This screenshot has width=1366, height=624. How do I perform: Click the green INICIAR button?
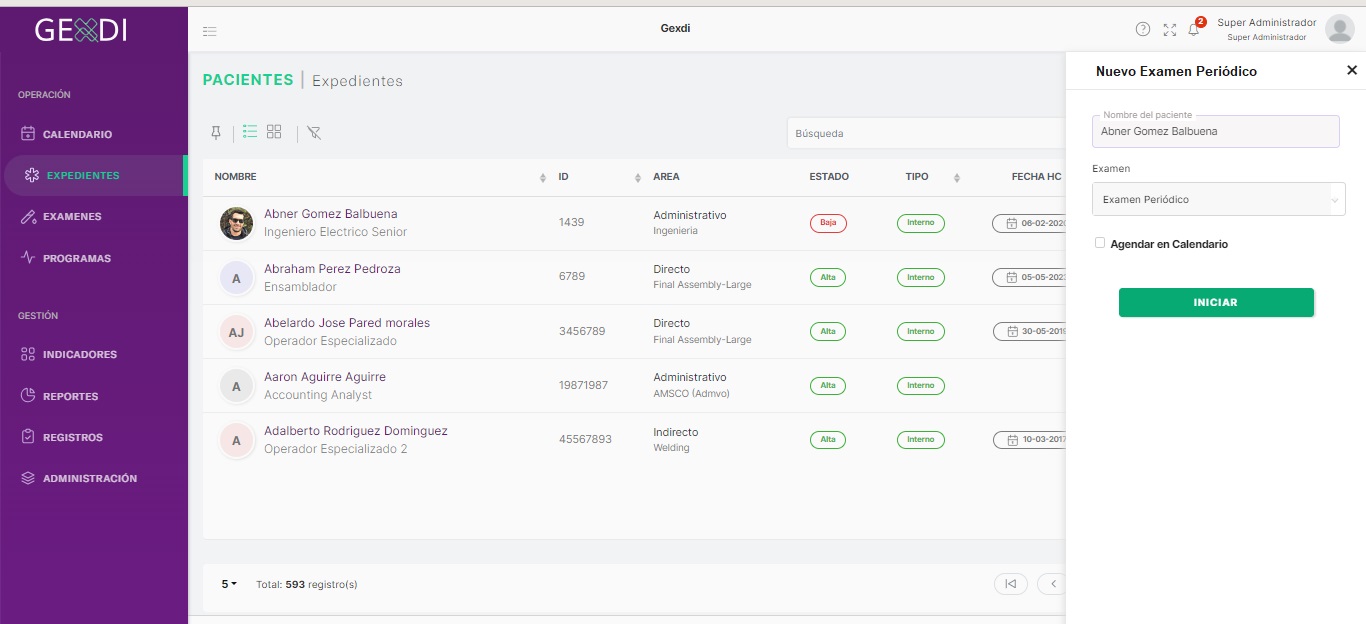[1216, 302]
